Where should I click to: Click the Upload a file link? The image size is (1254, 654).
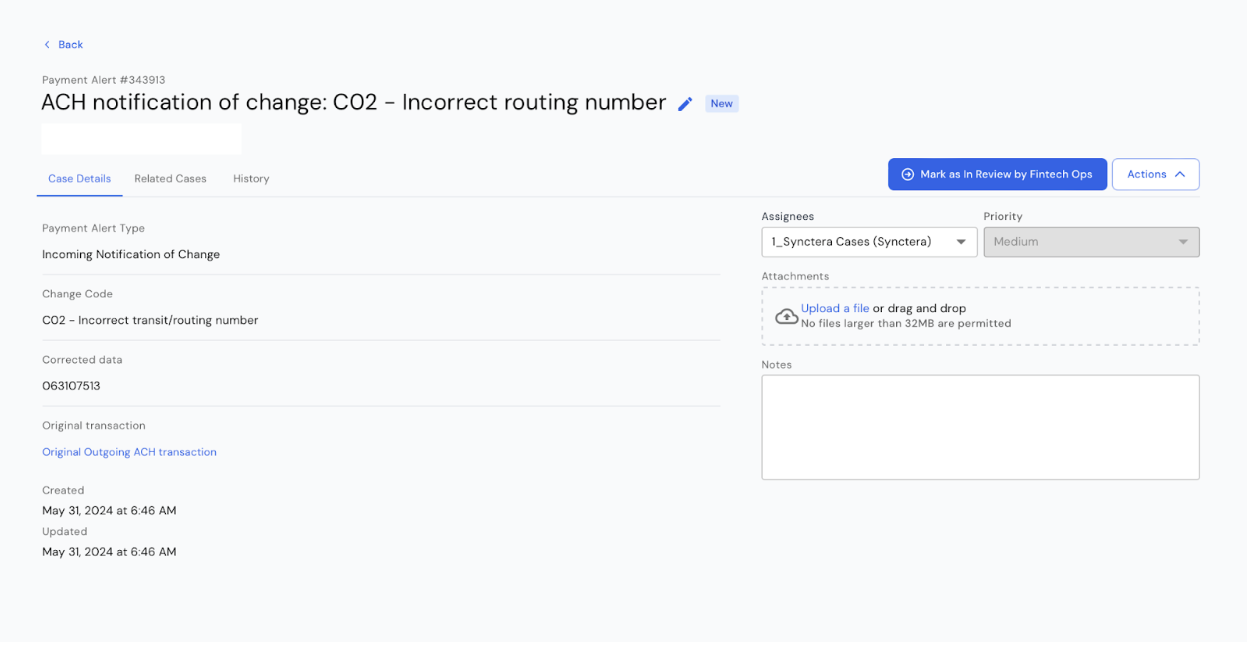pyautogui.click(x=835, y=308)
